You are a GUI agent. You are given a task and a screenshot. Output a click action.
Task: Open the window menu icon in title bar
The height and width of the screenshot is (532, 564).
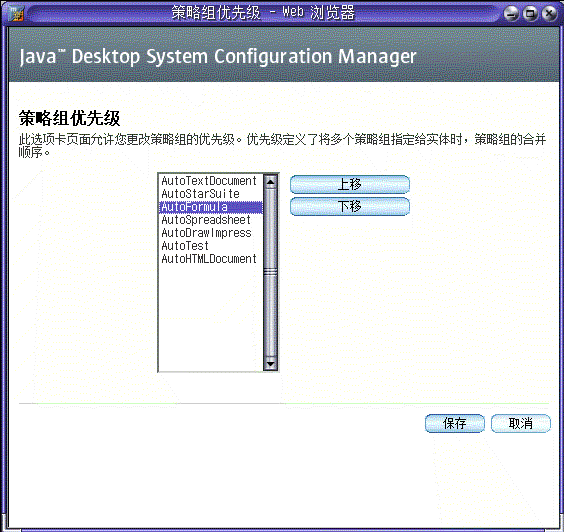16,14
